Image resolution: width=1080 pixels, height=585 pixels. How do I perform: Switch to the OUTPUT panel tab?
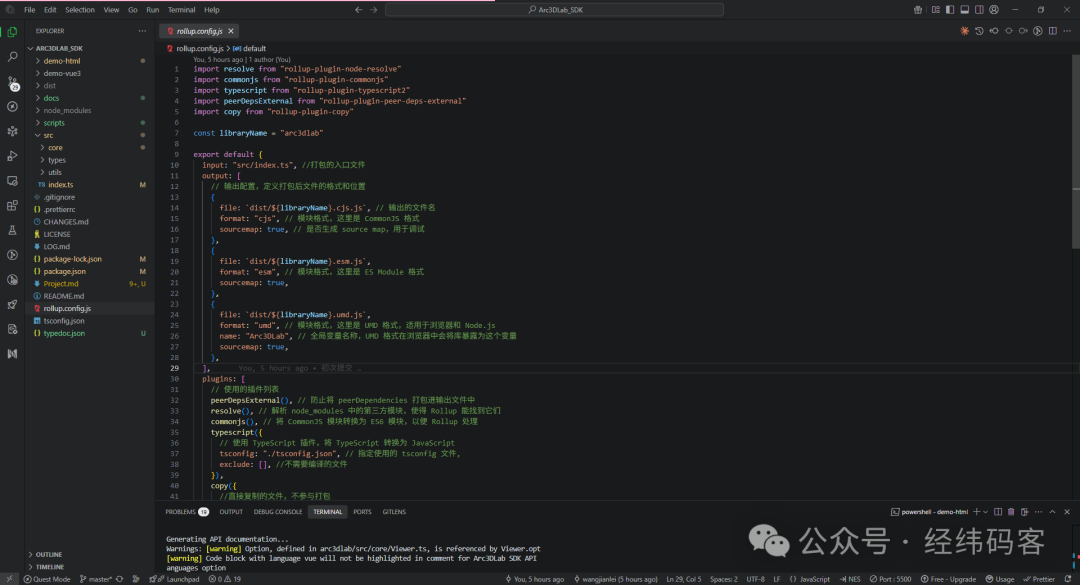[231, 512]
